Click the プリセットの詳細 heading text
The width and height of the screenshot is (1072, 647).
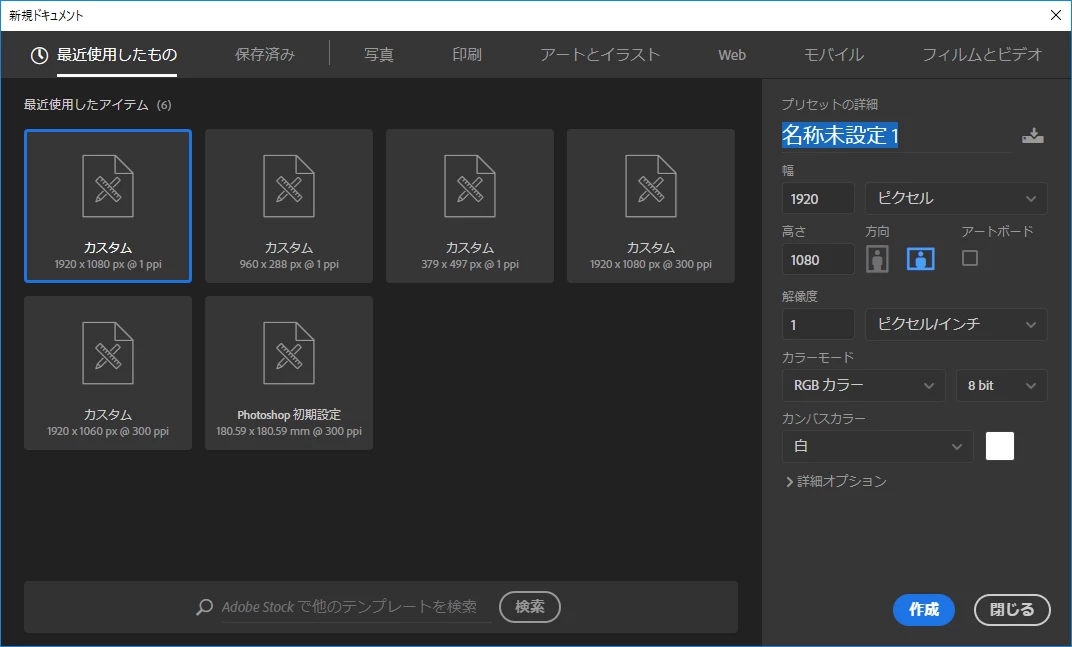[830, 104]
